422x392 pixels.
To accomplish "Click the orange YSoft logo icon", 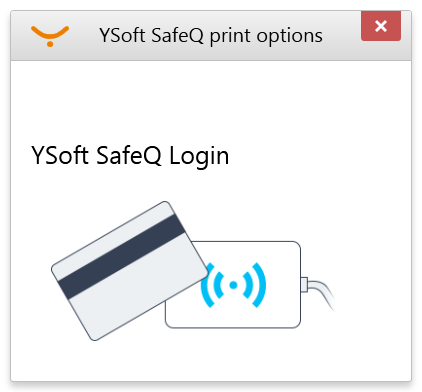I will [50, 36].
